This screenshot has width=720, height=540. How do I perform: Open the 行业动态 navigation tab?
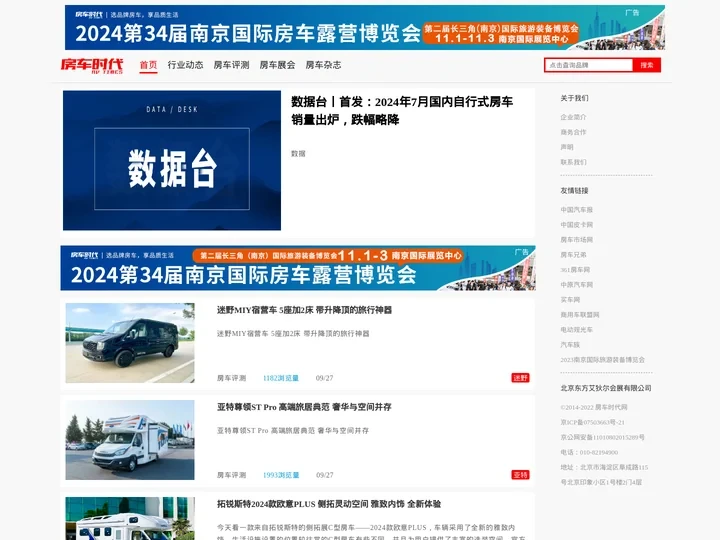pyautogui.click(x=186, y=65)
